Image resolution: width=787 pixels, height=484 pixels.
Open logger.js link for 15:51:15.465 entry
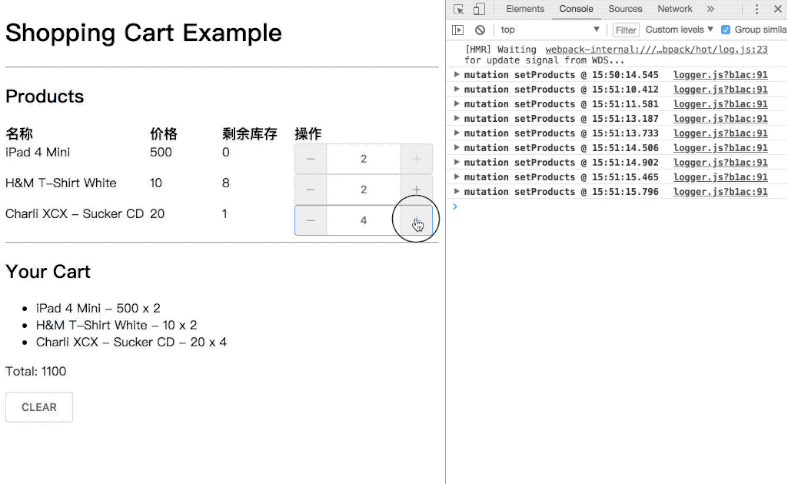[x=720, y=177]
